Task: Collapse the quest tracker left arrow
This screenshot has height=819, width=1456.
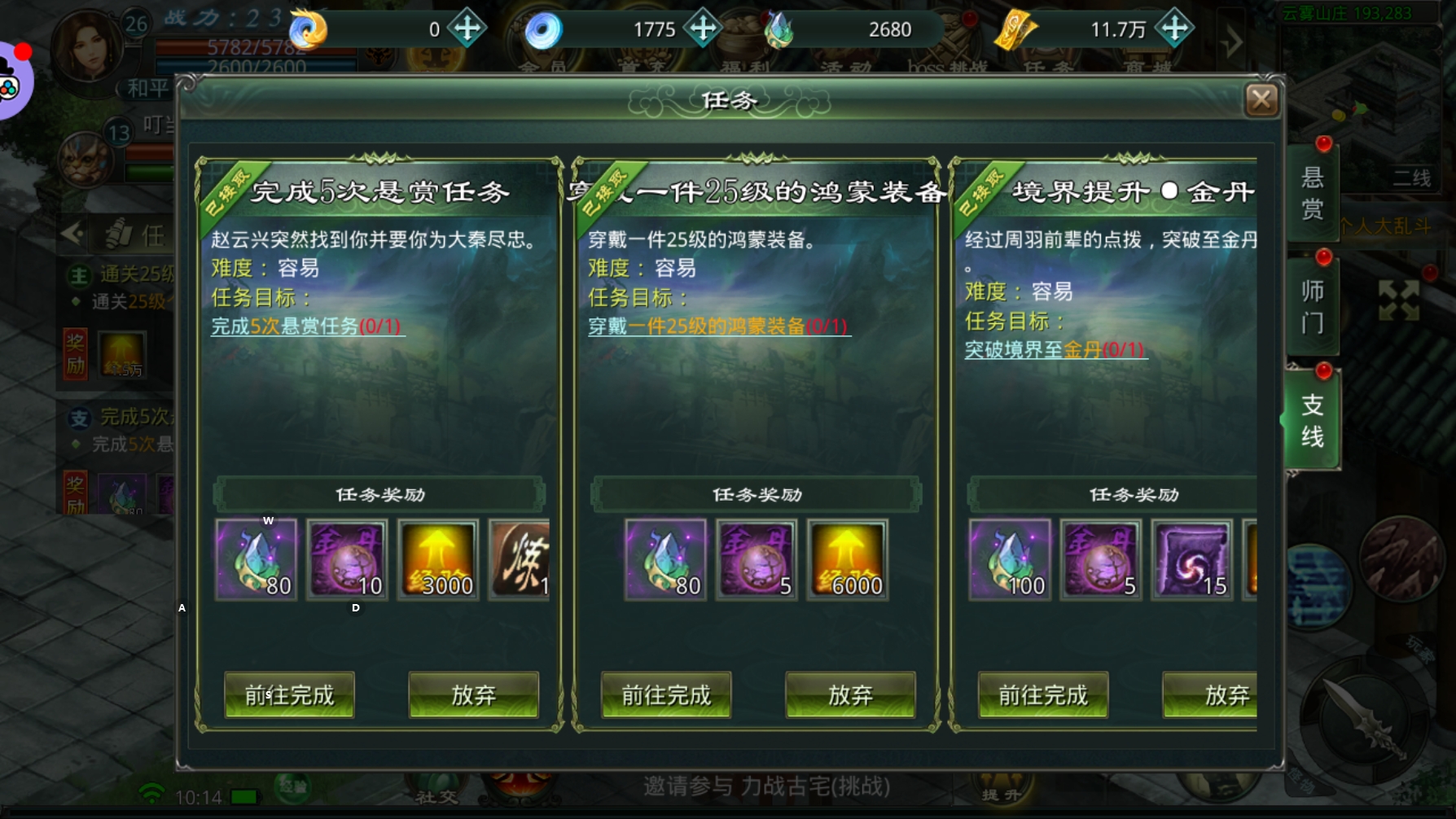Action: 72,234
